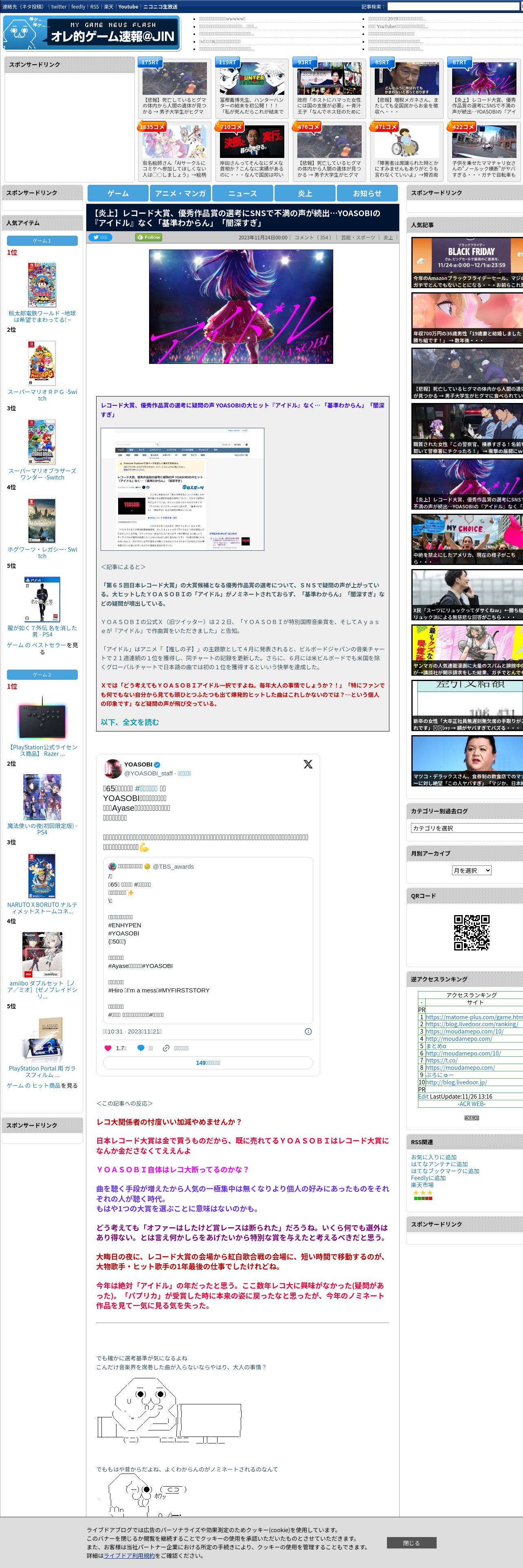This screenshot has height=1568, width=523.
Task: Open the Razer arcade controller product image
Action: coord(42,719)
